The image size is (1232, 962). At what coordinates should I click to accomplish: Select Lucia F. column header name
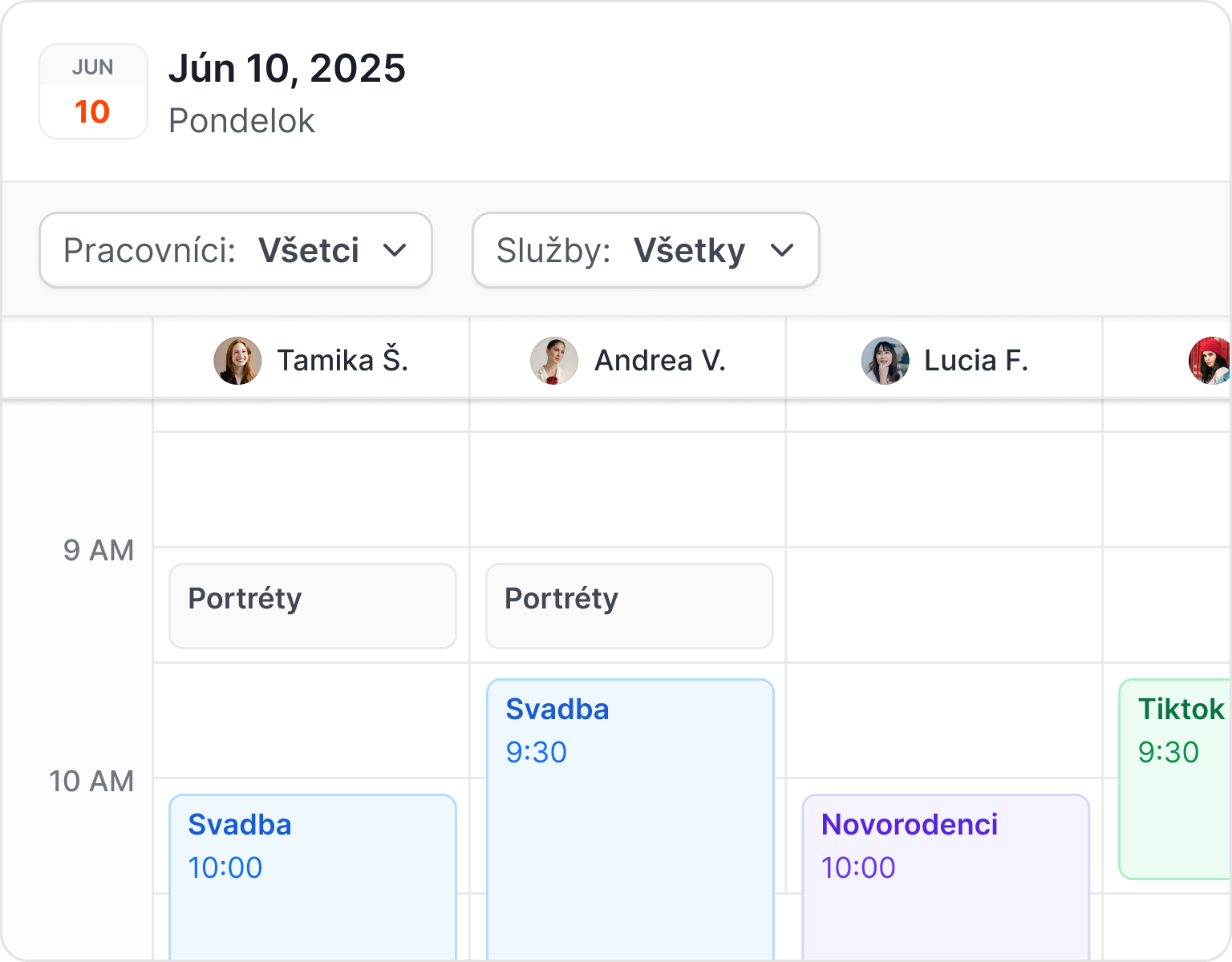click(975, 361)
